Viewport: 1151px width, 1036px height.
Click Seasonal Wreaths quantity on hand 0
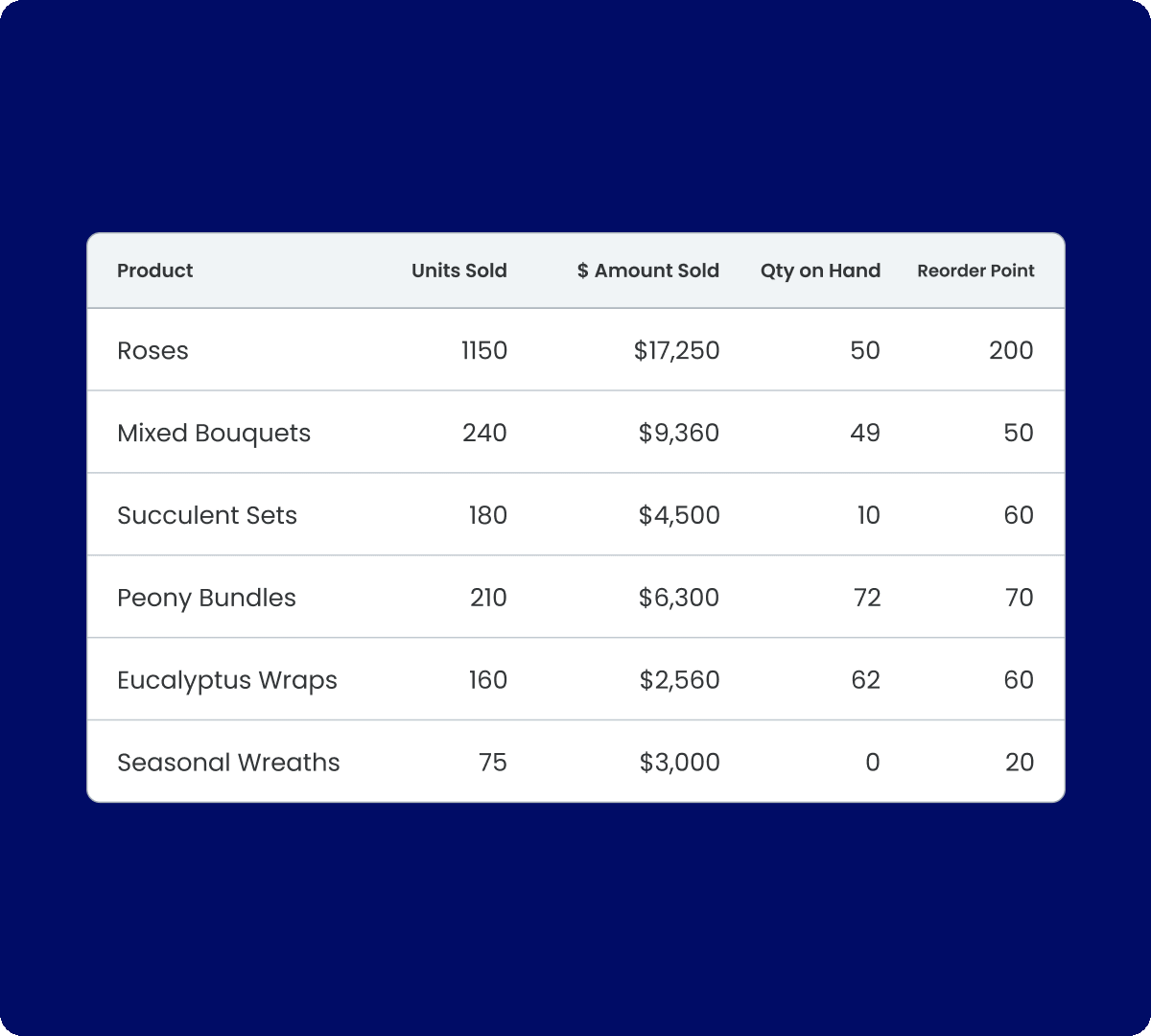pos(872,763)
